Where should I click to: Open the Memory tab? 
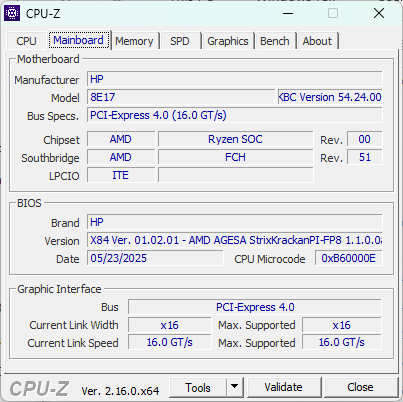click(134, 41)
